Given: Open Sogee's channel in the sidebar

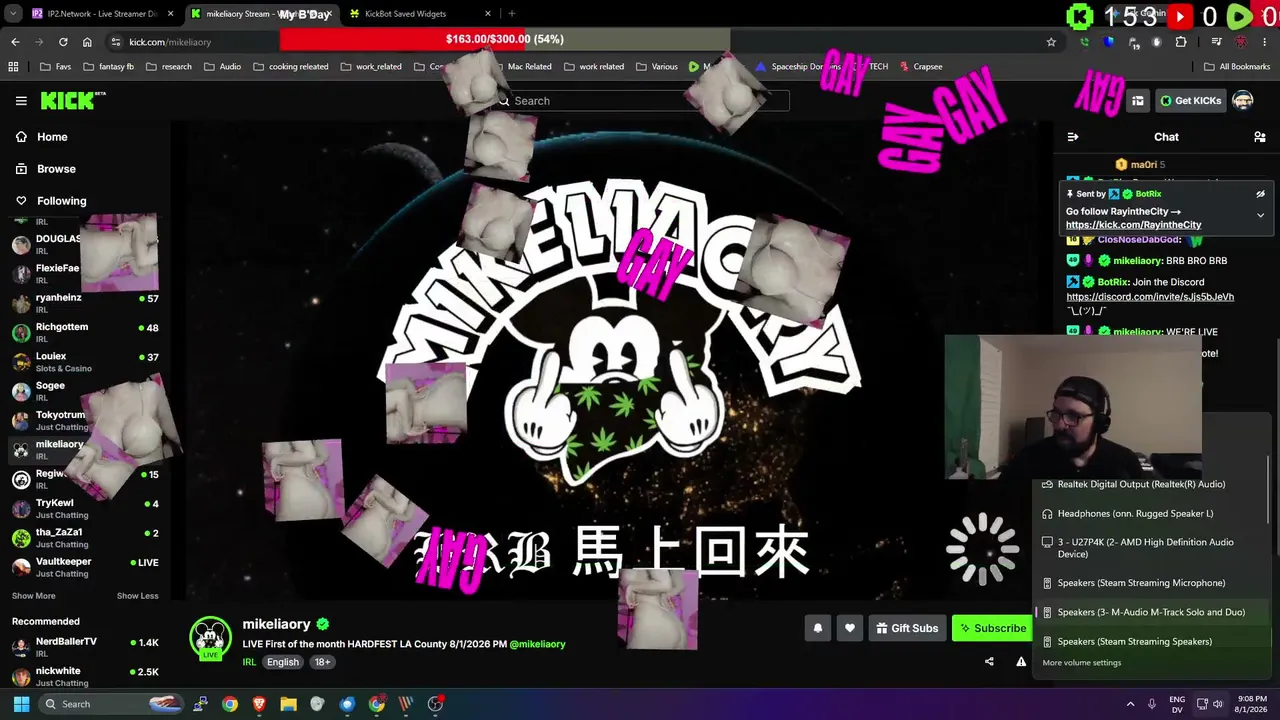Looking at the screenshot, I should coord(85,391).
